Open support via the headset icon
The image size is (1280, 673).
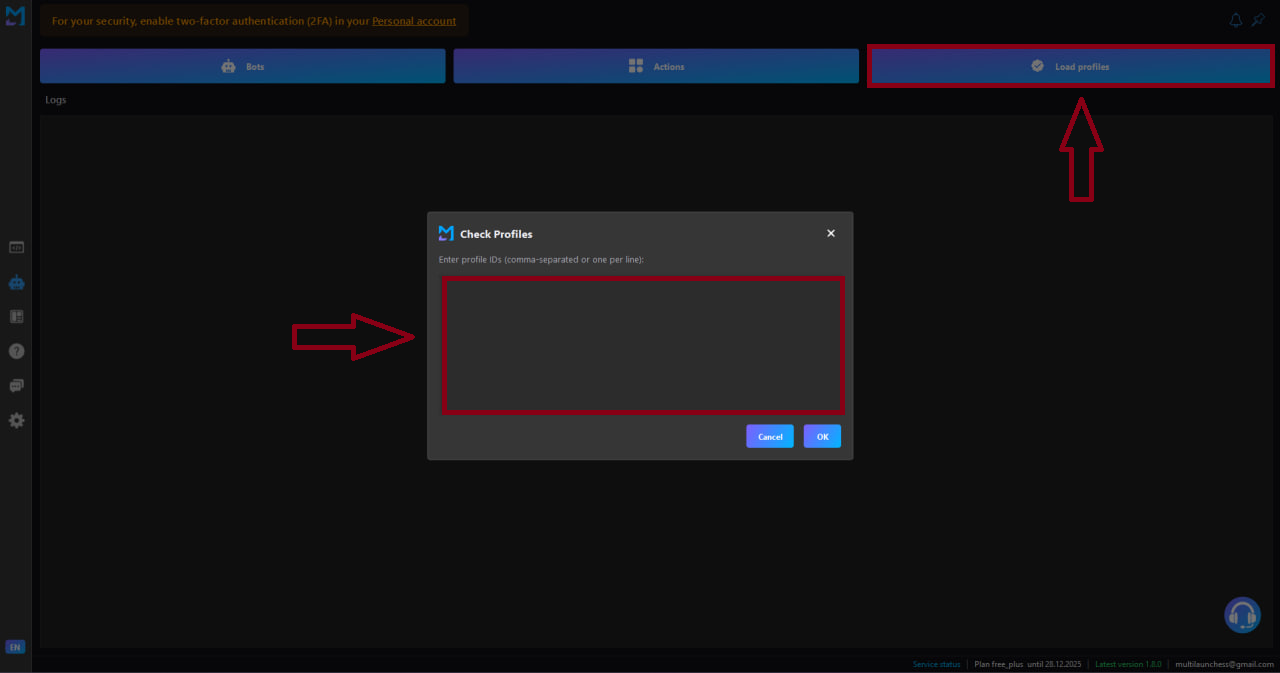pyautogui.click(x=1242, y=615)
